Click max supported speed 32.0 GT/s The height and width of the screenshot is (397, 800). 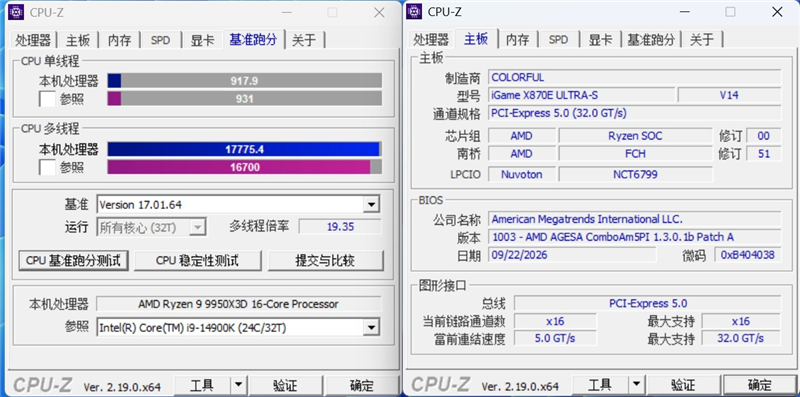coord(741,338)
